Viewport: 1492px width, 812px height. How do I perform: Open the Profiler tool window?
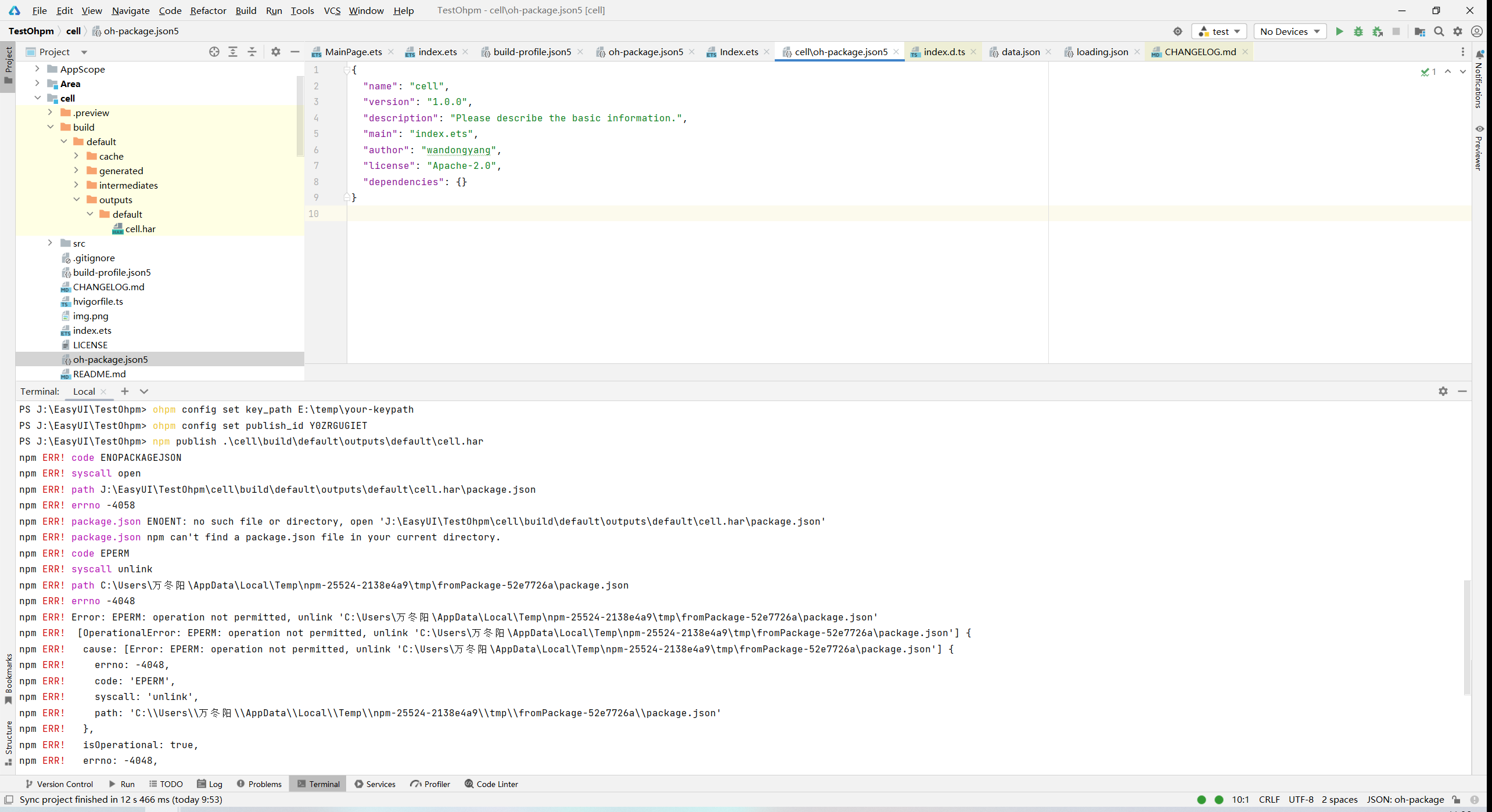tap(430, 784)
